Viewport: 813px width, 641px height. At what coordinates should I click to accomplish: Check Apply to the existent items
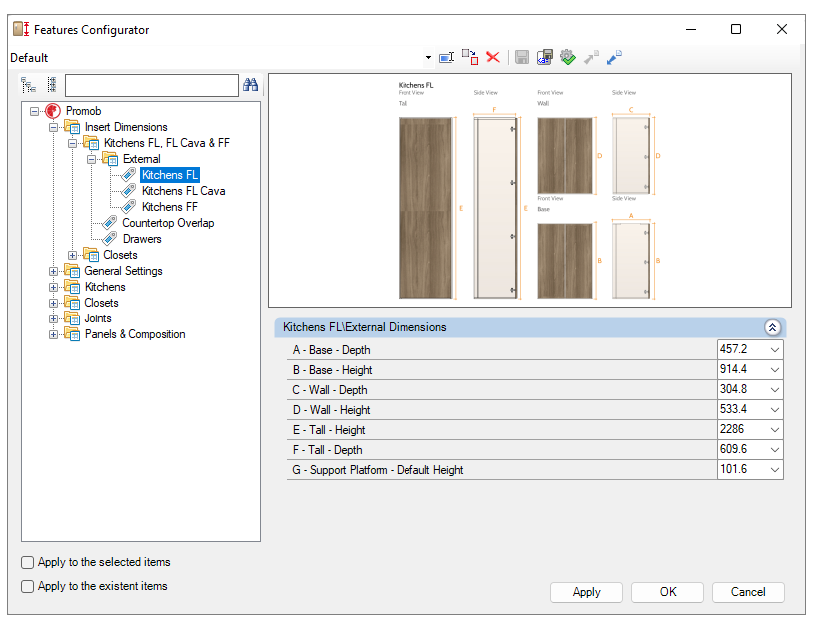(28, 587)
